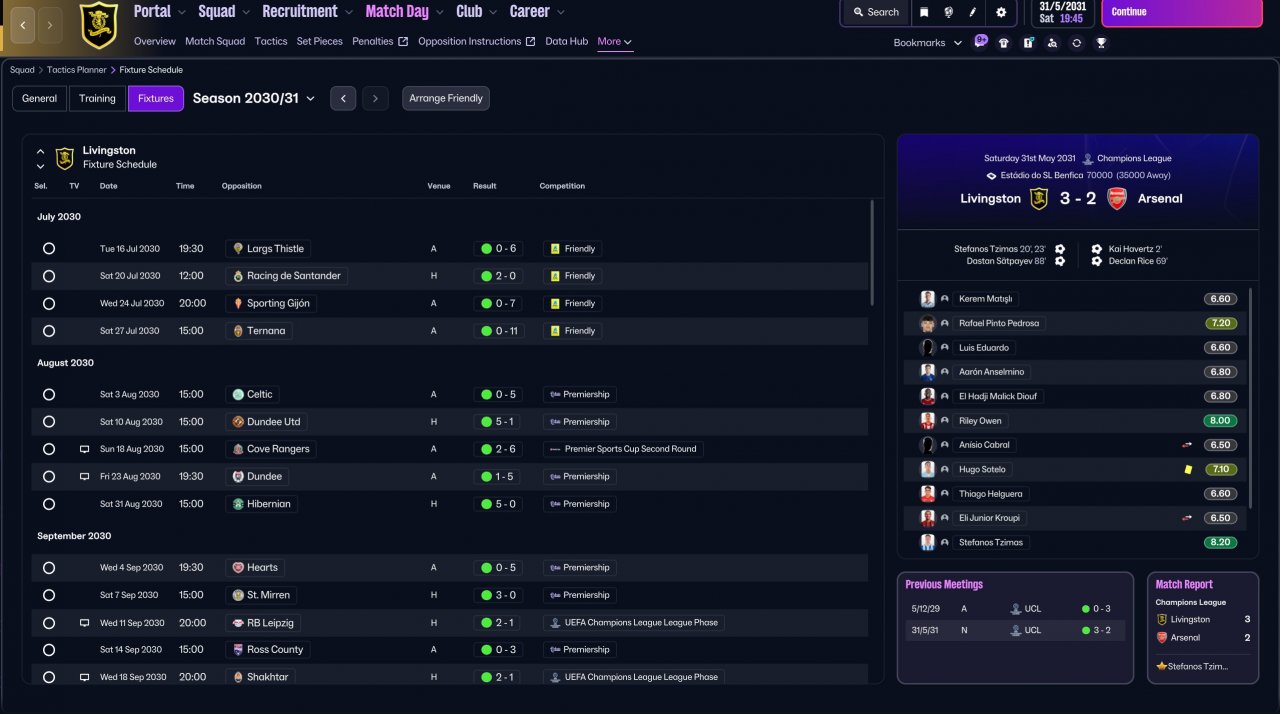
Task: Click the external link icon beside Penalties
Action: (x=403, y=42)
